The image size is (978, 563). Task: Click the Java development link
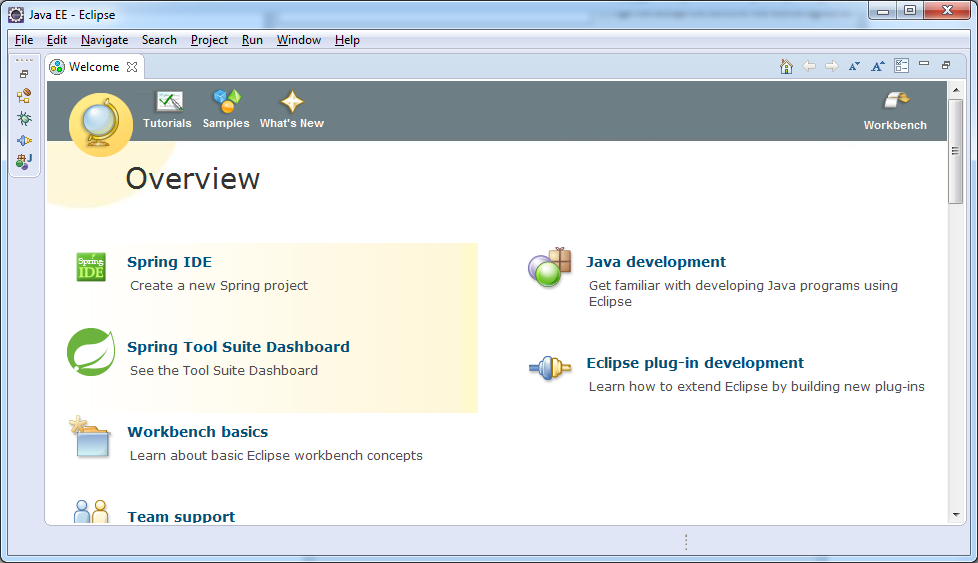pos(656,262)
